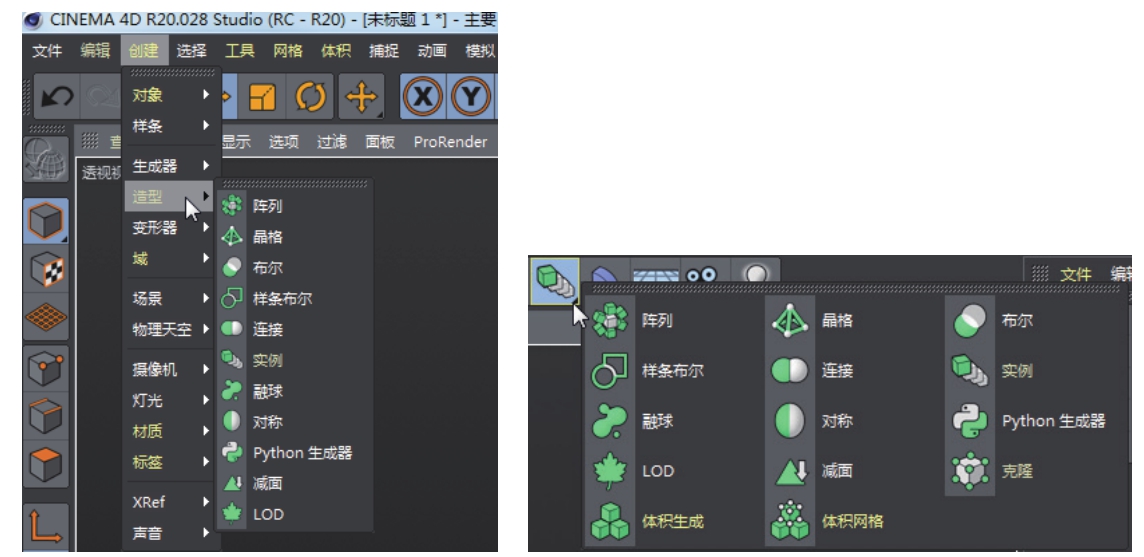Expand the 对象 submenu
The width and height of the screenshot is (1144, 557).
(x=171, y=95)
